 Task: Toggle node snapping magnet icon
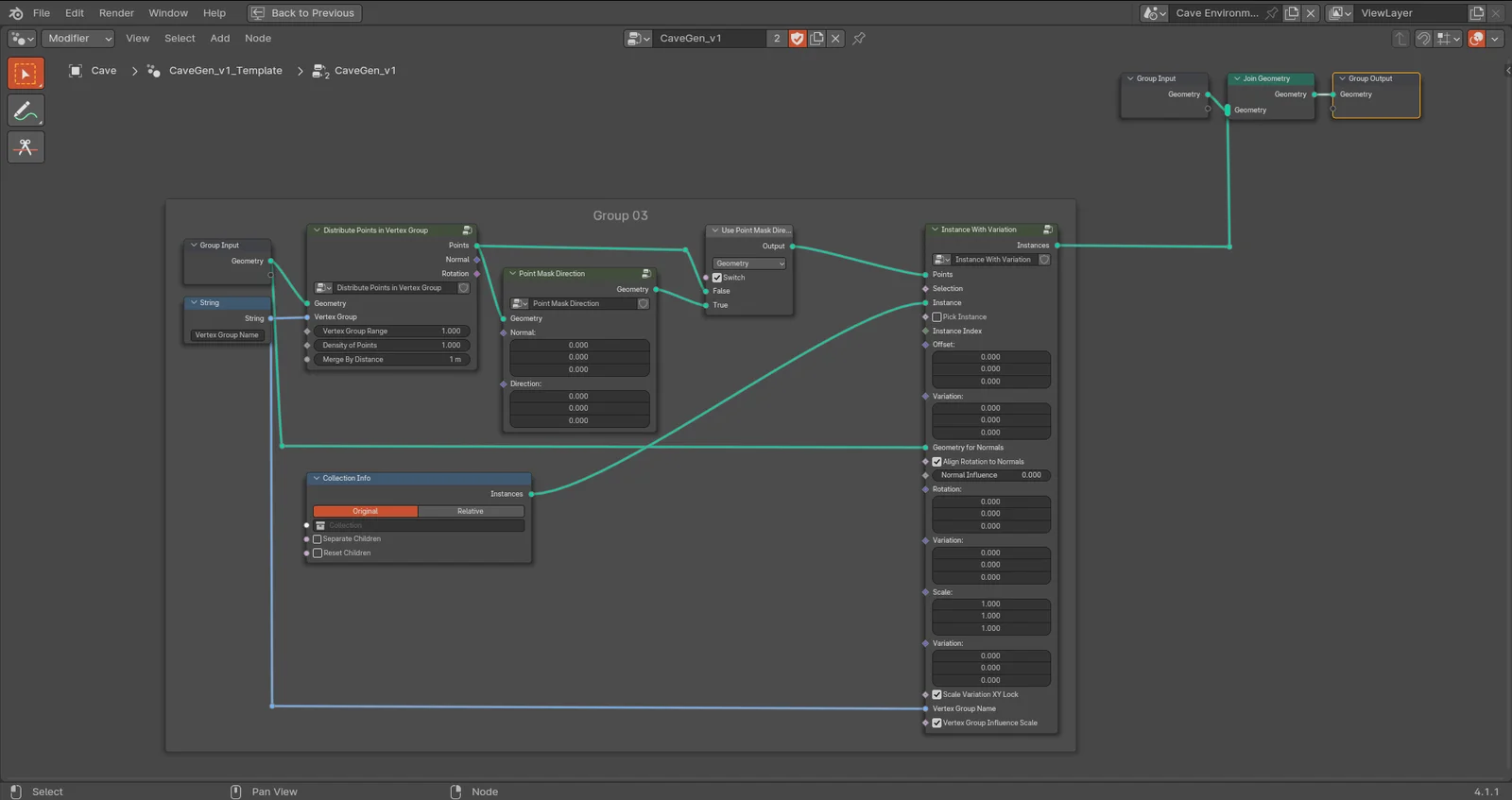1423,39
